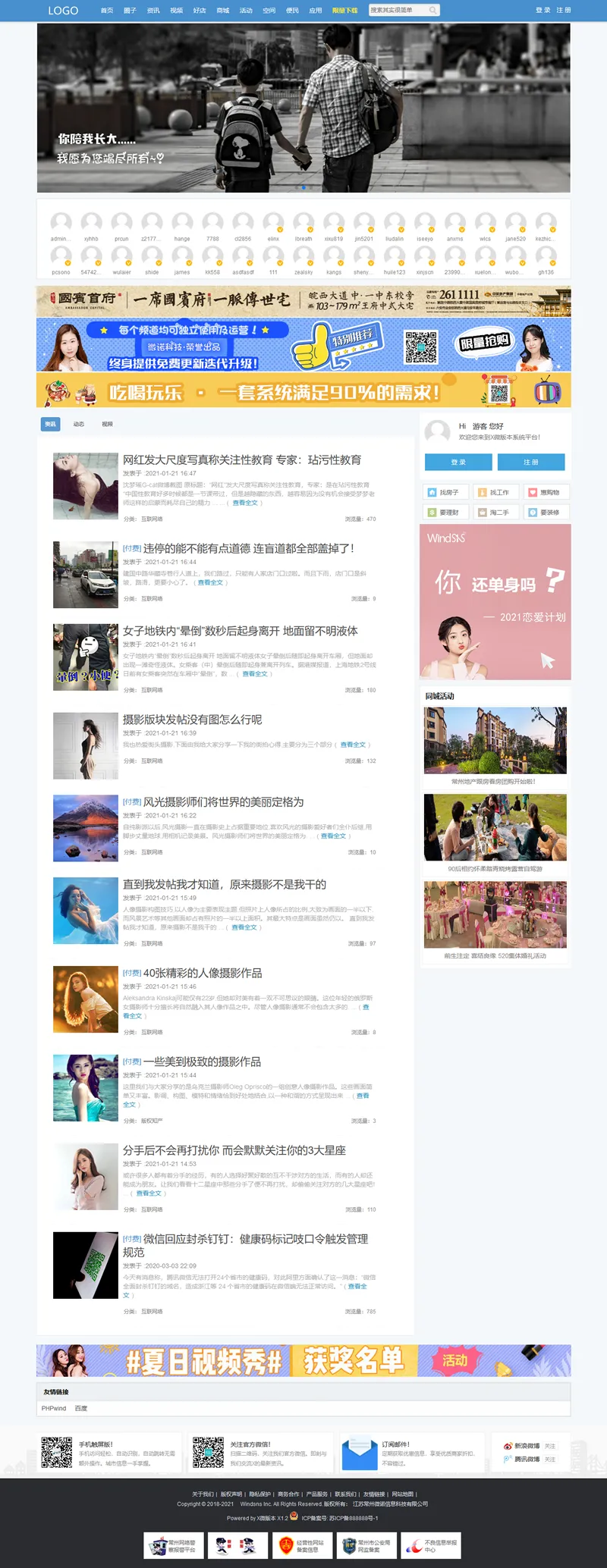Click 520集体婚礼活动 activity image

click(x=495, y=914)
